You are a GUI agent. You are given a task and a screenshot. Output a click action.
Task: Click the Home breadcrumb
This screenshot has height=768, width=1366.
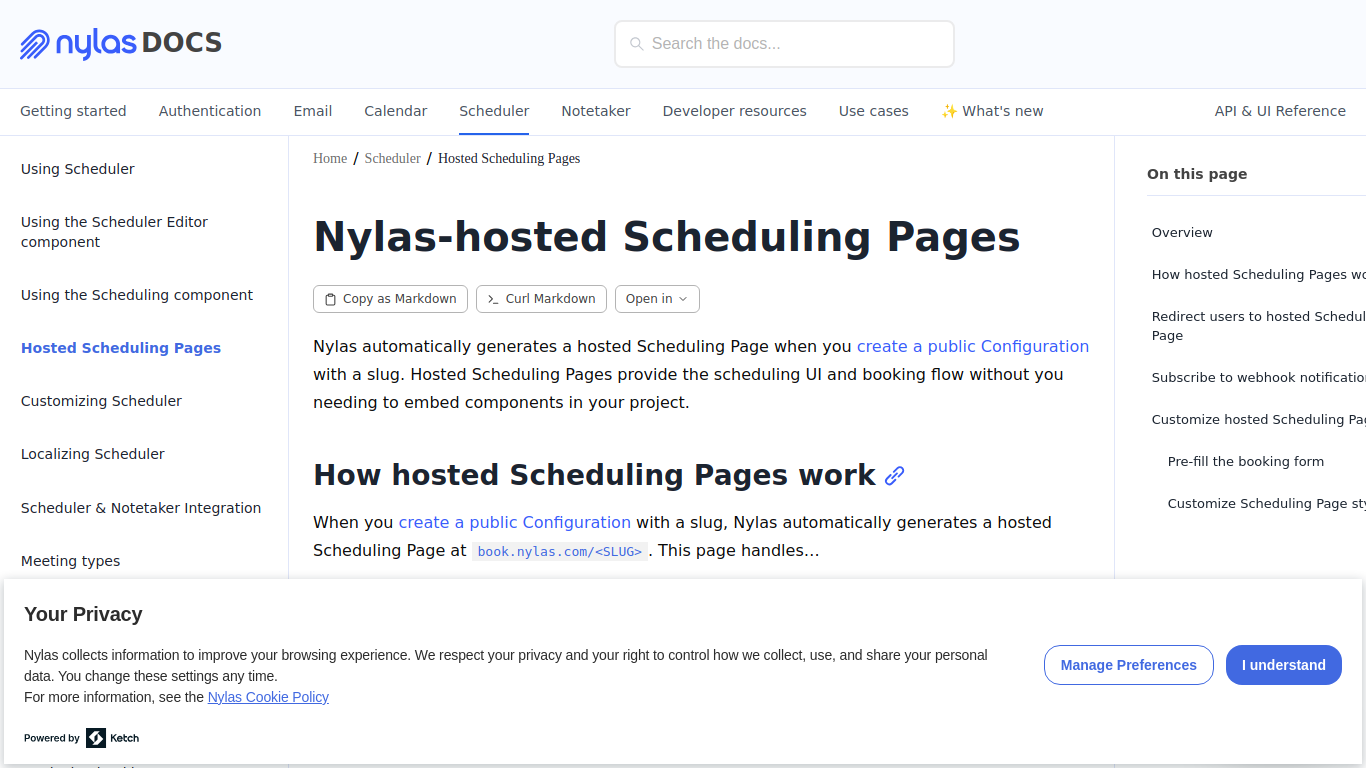[x=330, y=158]
